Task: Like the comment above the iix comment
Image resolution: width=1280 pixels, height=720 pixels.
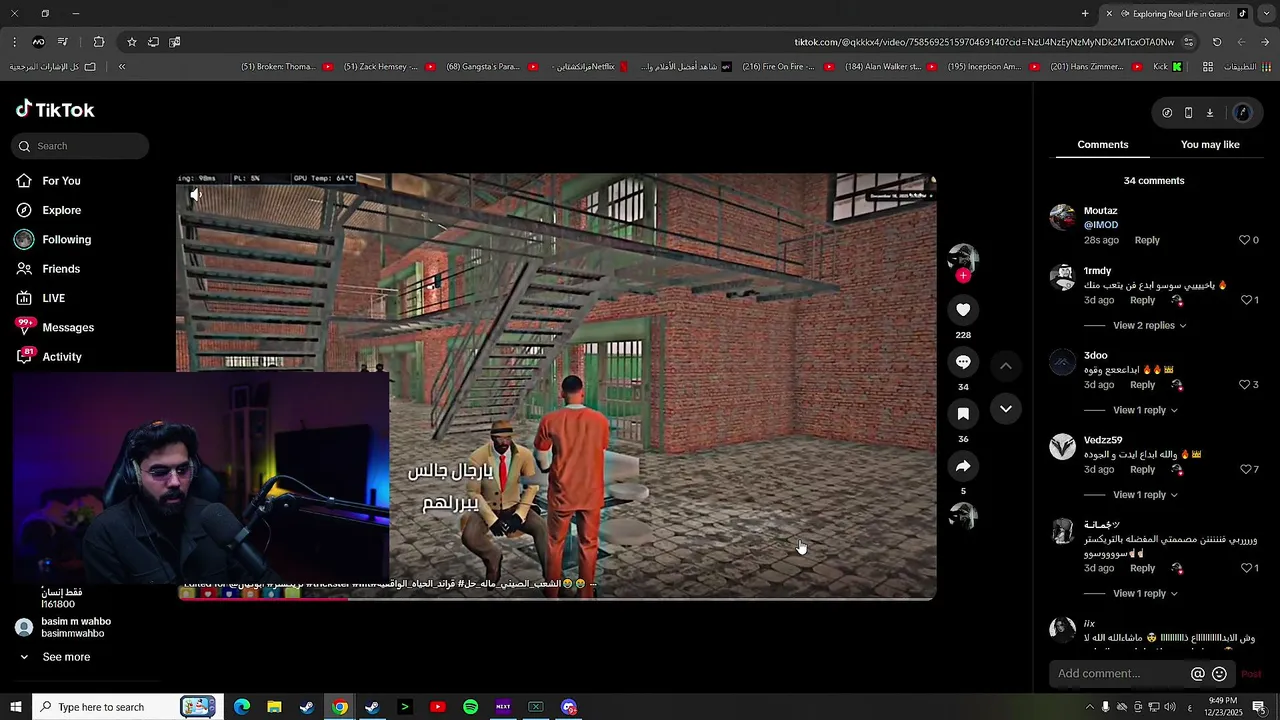Action: [x=1244, y=568]
